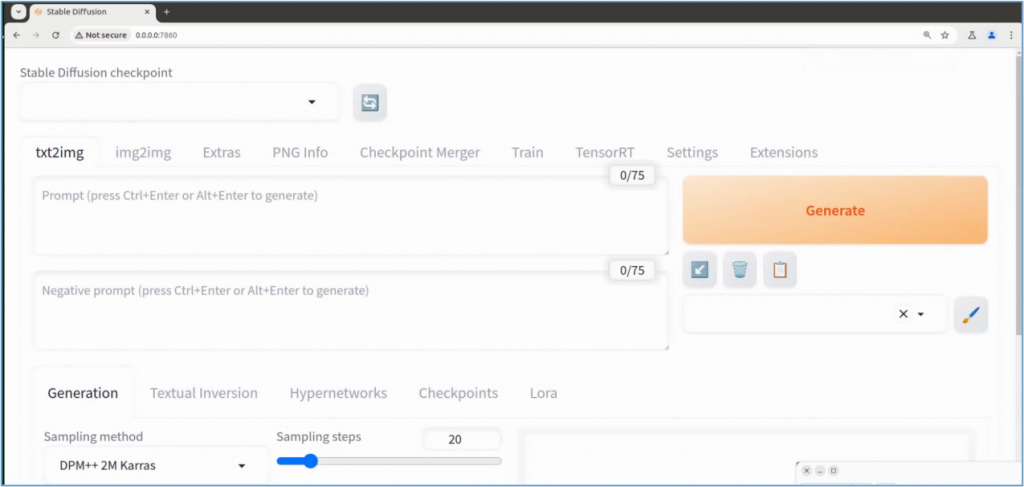1024x487 pixels.
Task: Clear styles selection with the X
Action: pos(903,314)
